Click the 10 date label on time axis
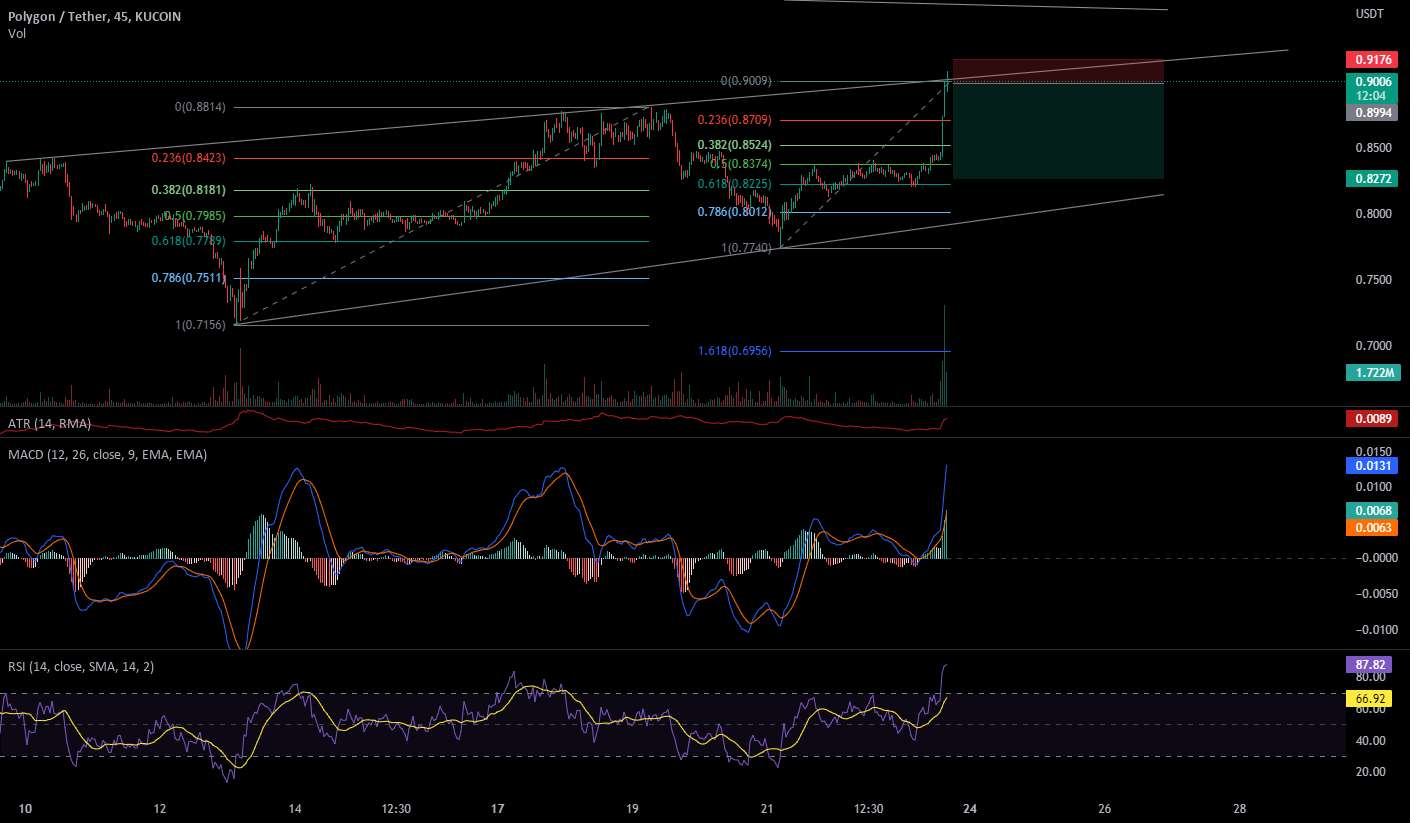Screen dimensions: 1410x823 point(25,808)
